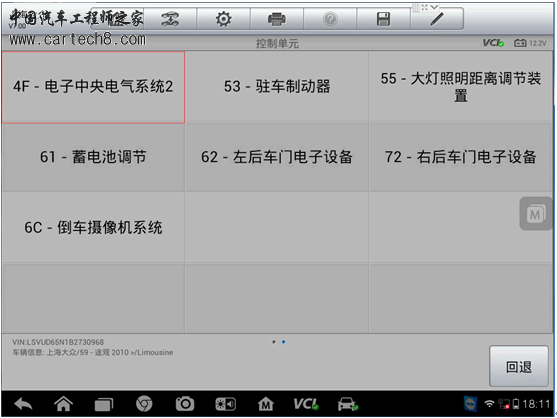
Task: Open 72 - 右后车门电子设备 unit
Action: pyautogui.click(x=460, y=157)
